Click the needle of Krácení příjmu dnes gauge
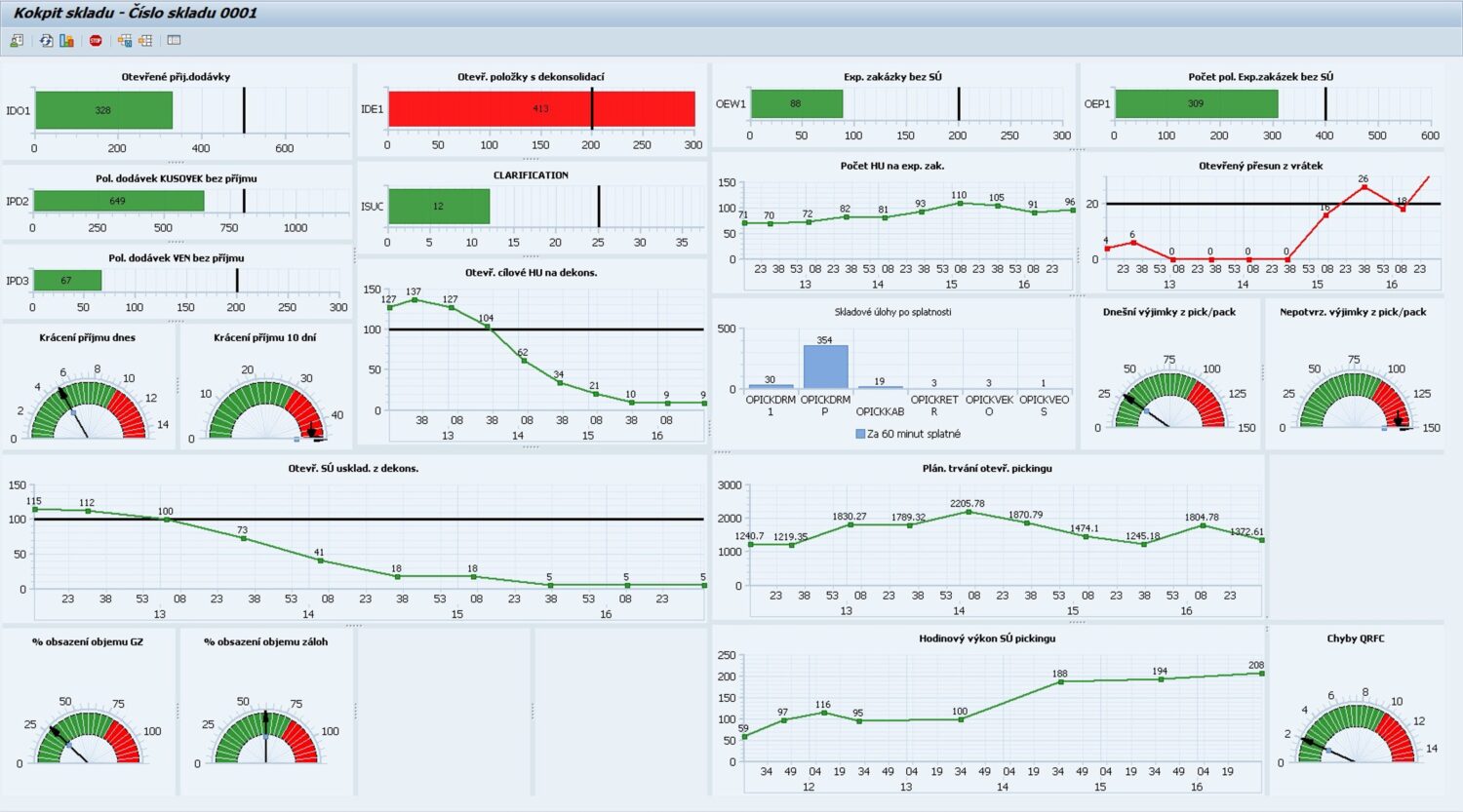 point(72,410)
